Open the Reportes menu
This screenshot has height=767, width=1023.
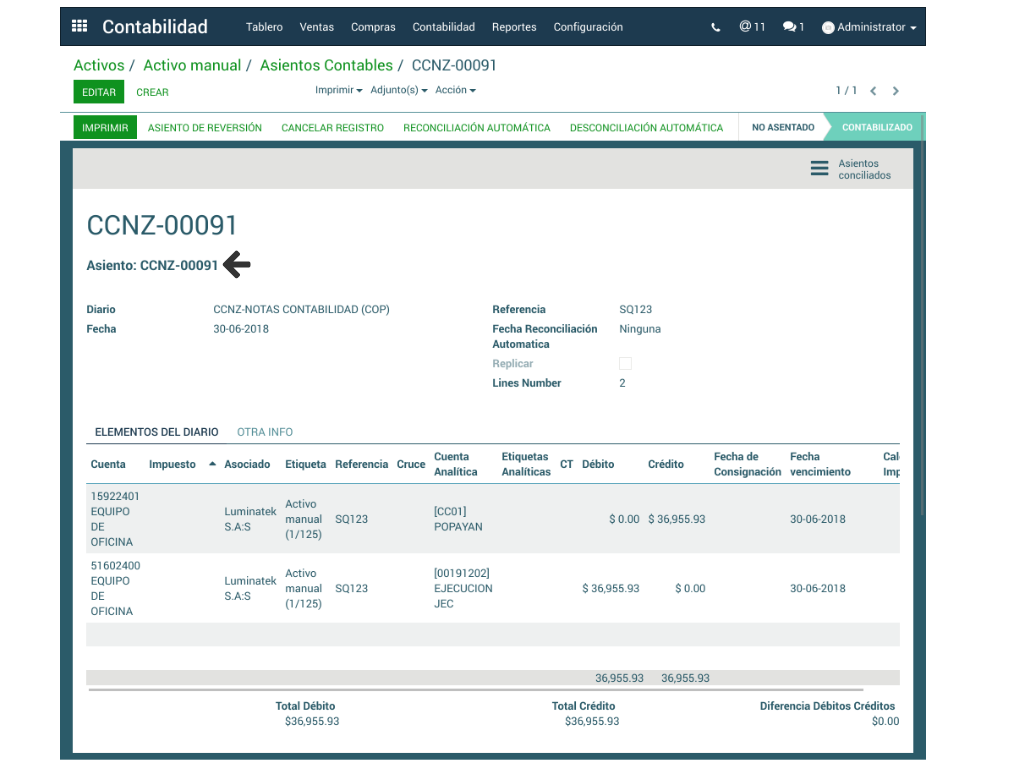pos(514,27)
